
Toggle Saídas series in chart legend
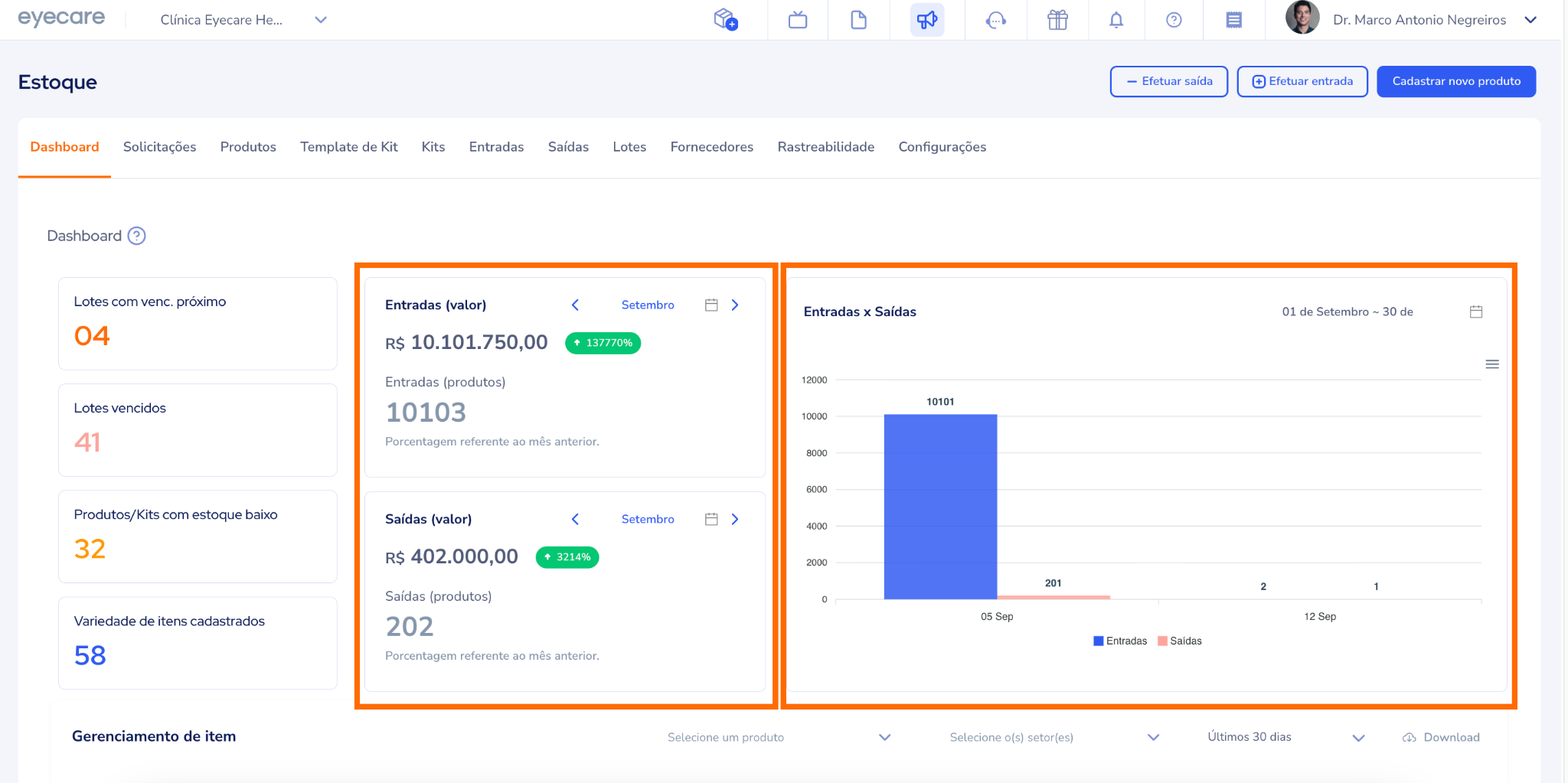tap(1180, 641)
